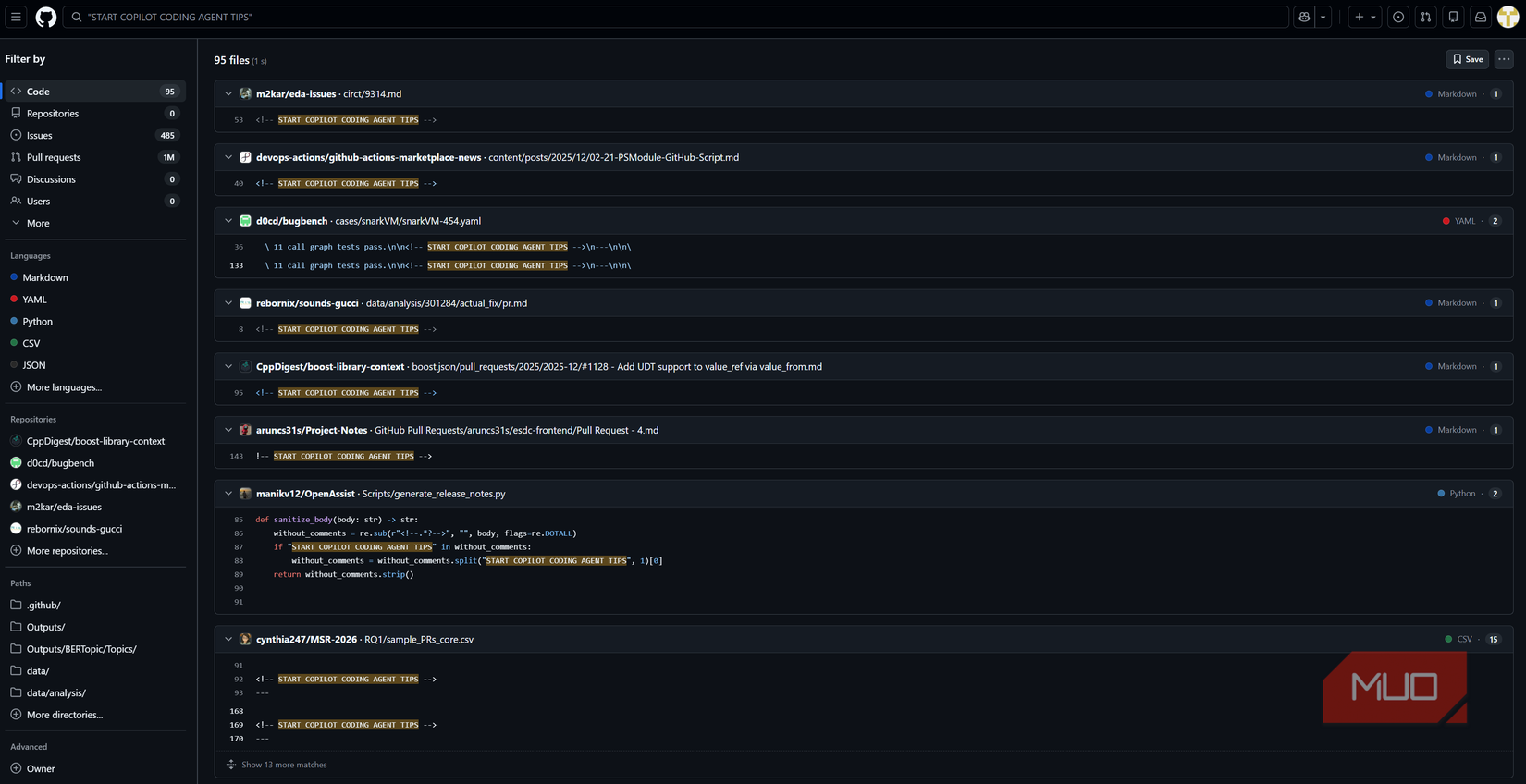Viewport: 1526px width, 784px height.
Task: Collapse the m2kar/eda-issues result
Action: [228, 94]
